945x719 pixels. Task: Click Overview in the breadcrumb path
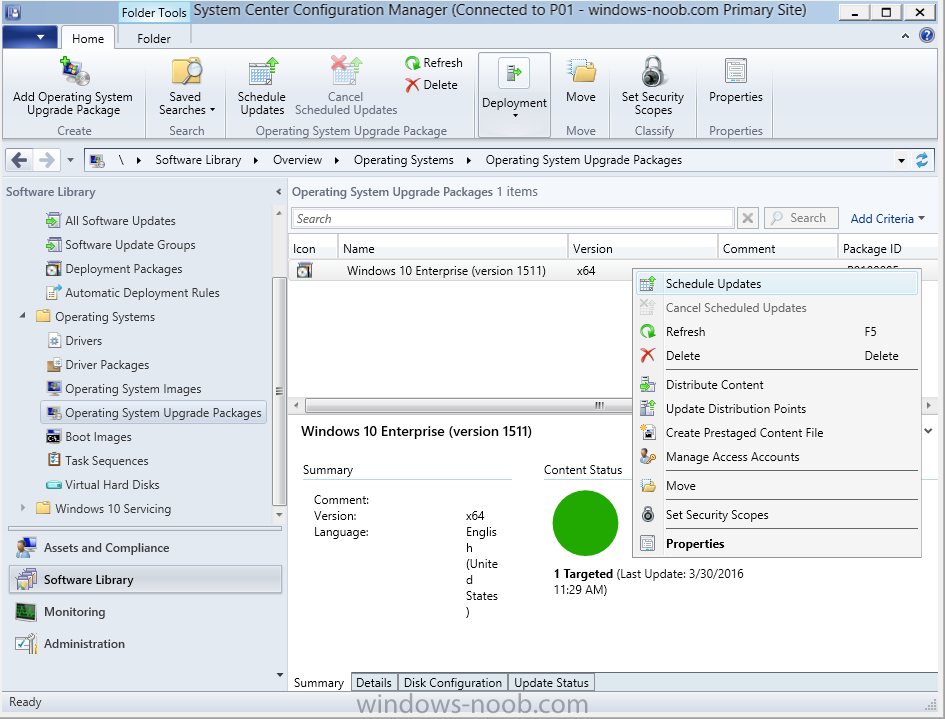tap(297, 160)
